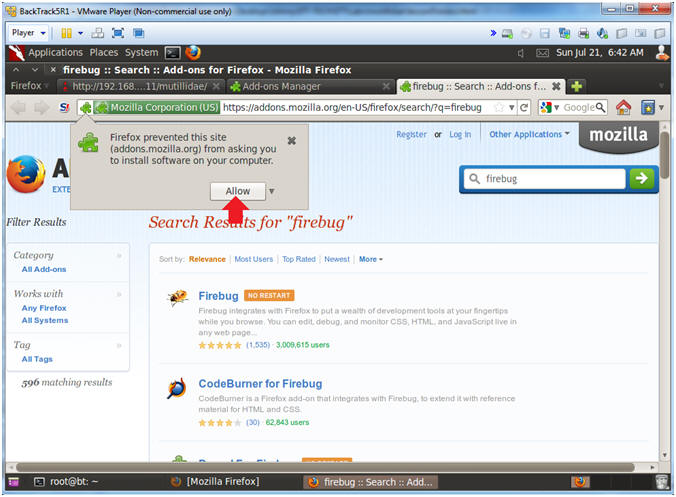Open the Firebug add-on link

(x=218, y=296)
